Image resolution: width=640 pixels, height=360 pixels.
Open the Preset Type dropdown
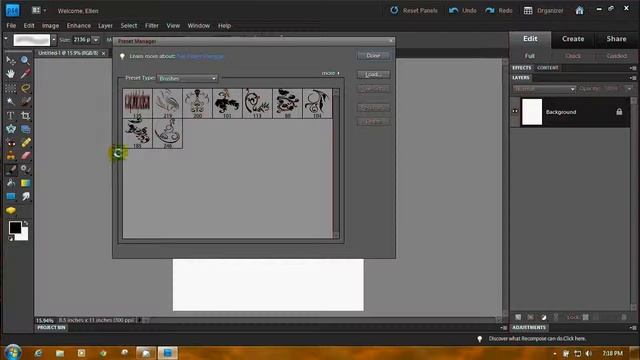pos(187,78)
